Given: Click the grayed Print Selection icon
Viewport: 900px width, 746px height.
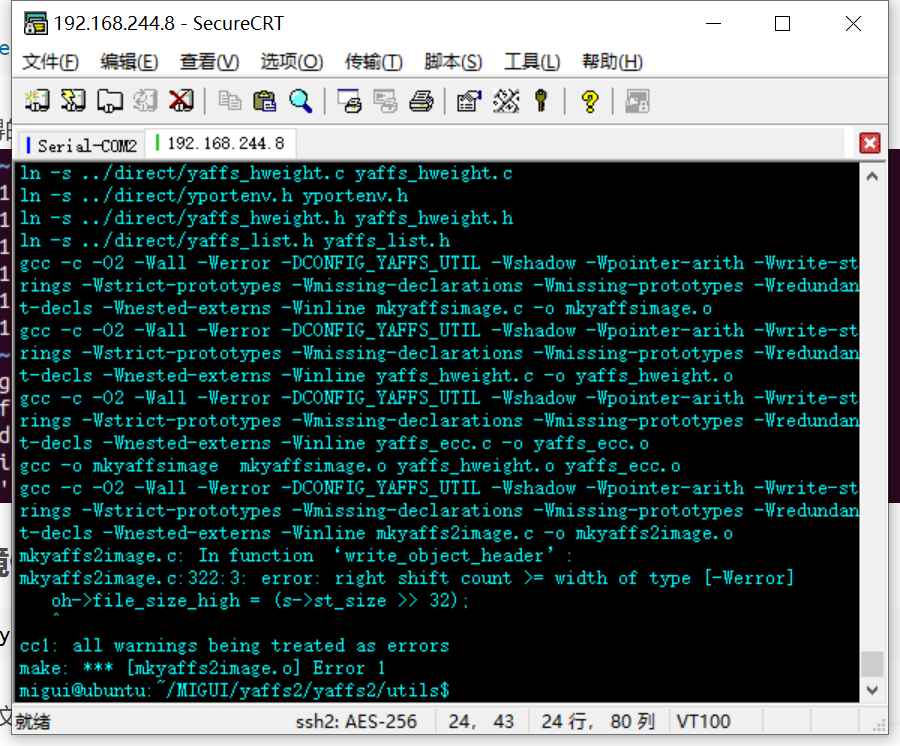Looking at the screenshot, I should tap(385, 101).
